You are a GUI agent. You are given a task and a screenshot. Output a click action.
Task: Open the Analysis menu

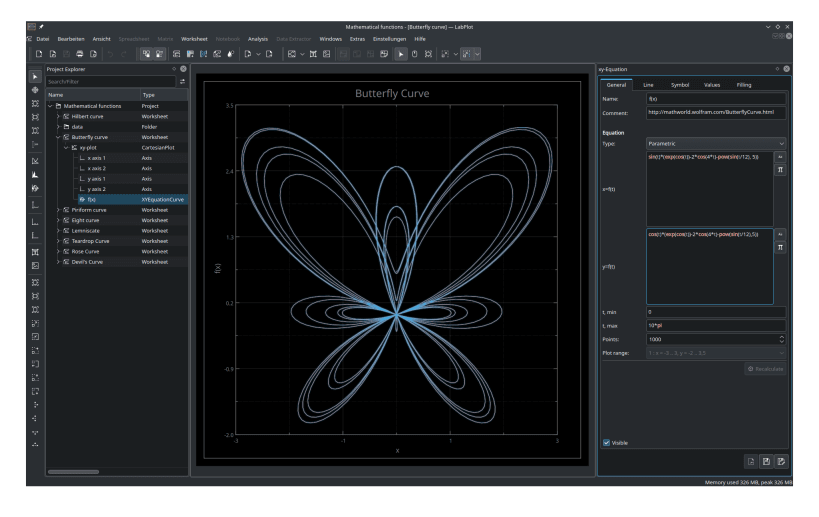pos(258,38)
